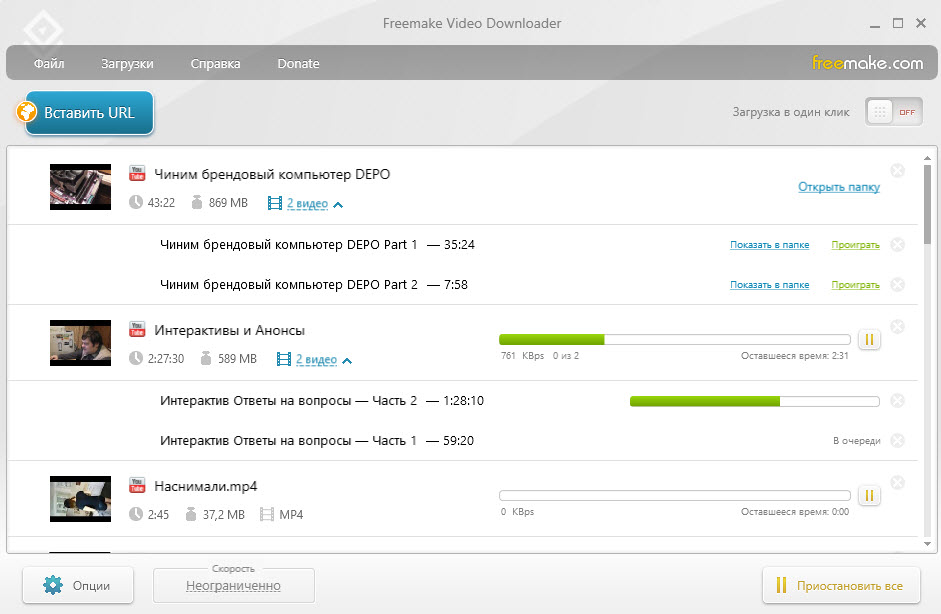
Task: Open the Файл menu
Action: point(49,63)
